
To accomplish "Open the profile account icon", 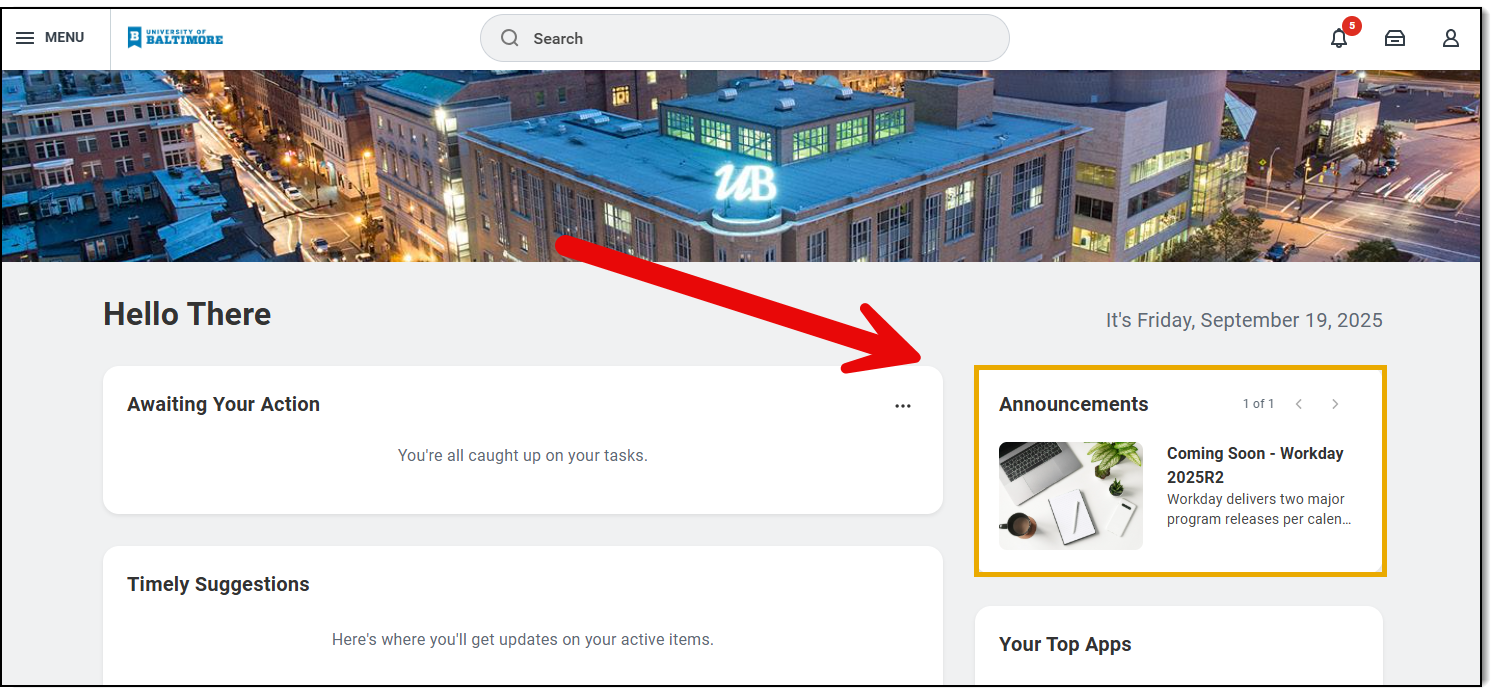I will click(x=1450, y=39).
